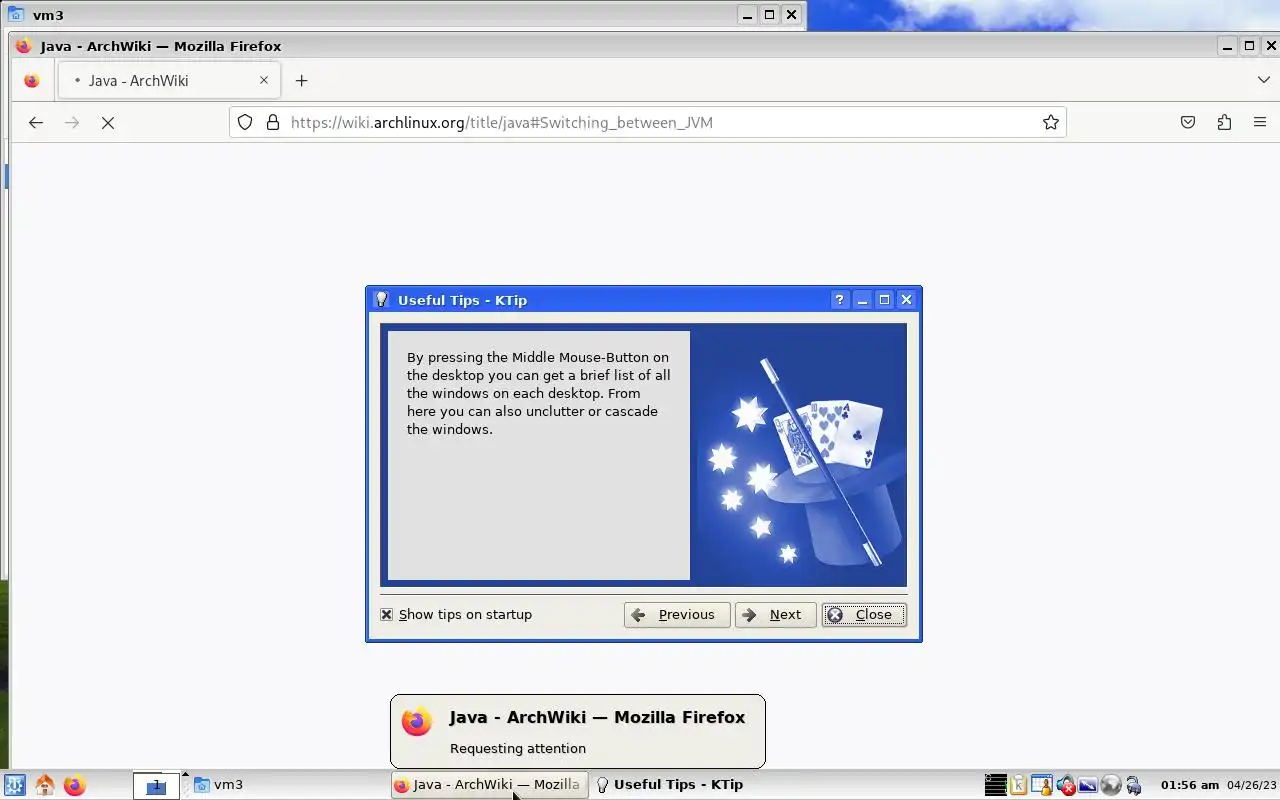Minimize the Useful Tips - KTip window

tap(862, 299)
